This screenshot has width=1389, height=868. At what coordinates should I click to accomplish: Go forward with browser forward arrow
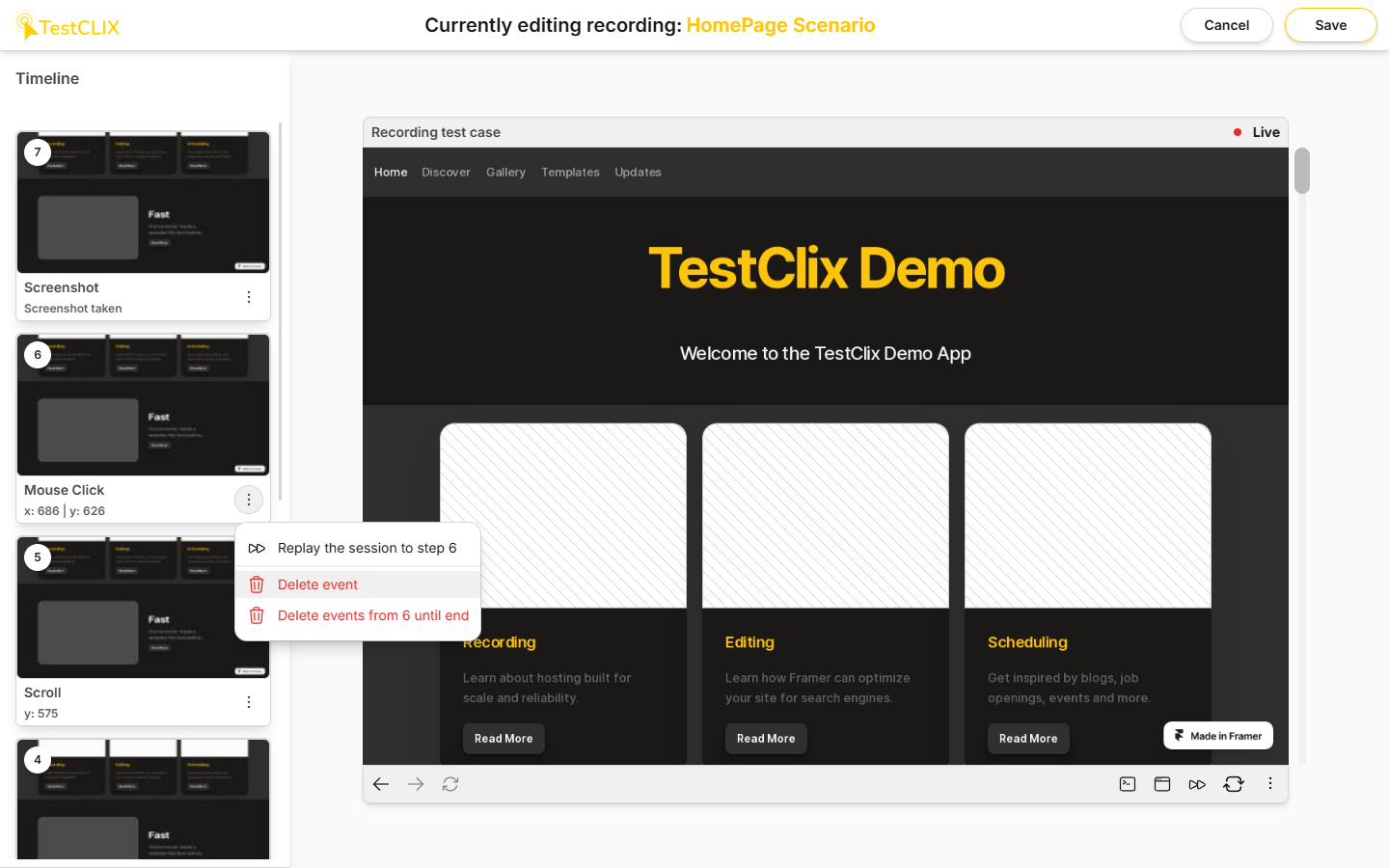(x=416, y=784)
